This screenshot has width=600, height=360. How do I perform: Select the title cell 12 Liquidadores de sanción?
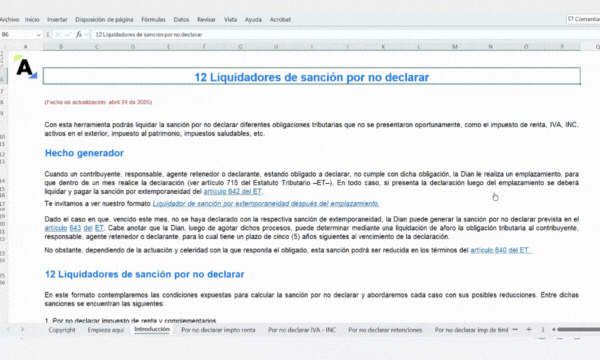(311, 76)
